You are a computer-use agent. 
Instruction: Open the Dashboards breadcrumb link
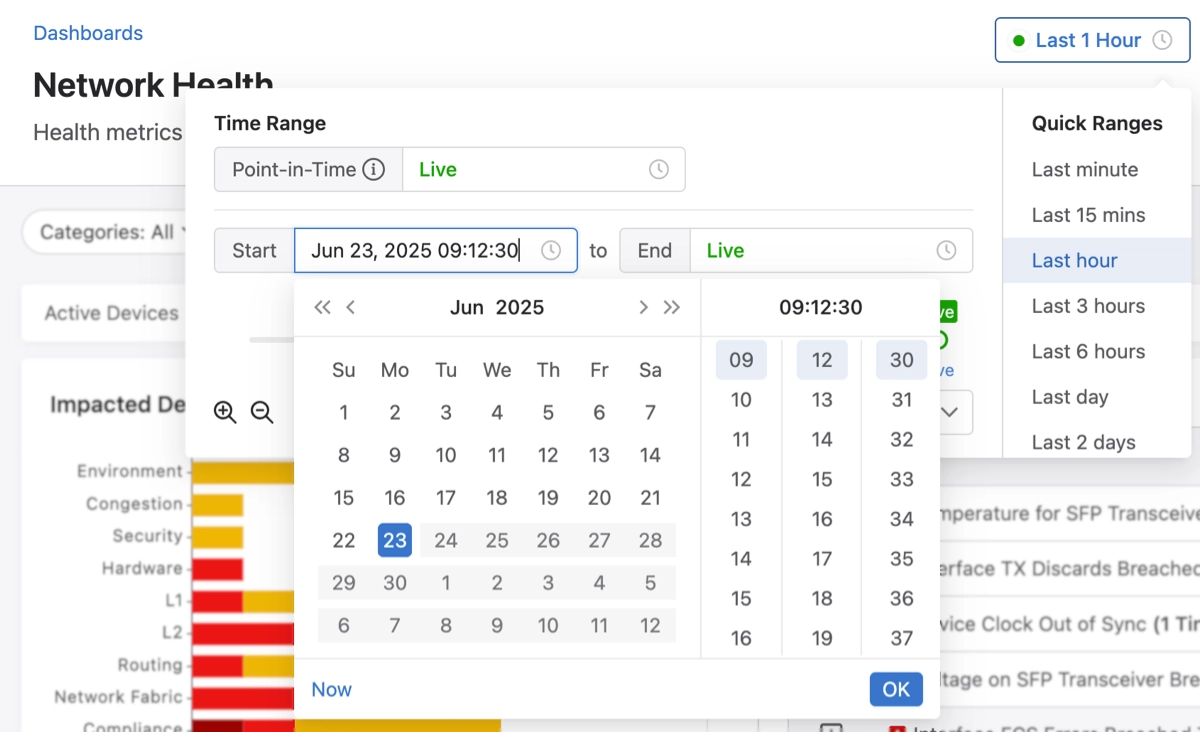(x=88, y=33)
